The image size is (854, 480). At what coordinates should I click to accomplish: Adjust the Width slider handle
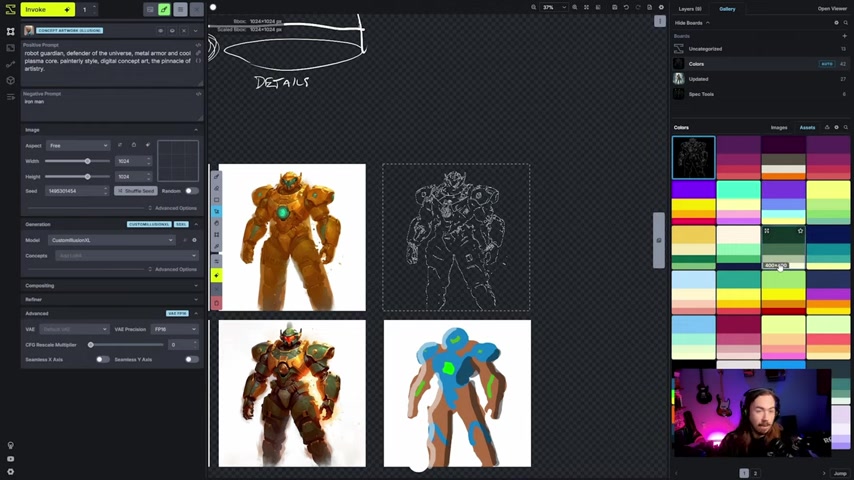87,161
